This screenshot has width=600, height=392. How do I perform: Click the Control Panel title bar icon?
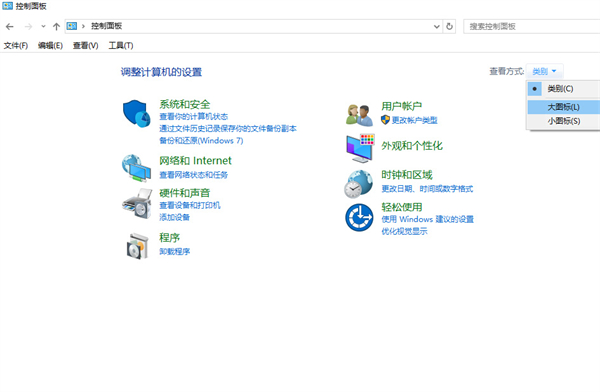(x=7, y=6)
